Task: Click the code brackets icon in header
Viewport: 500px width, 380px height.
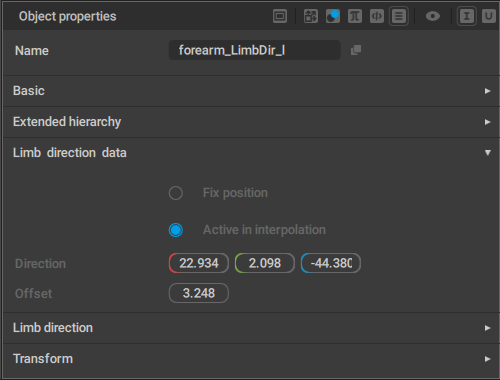Action: click(377, 16)
